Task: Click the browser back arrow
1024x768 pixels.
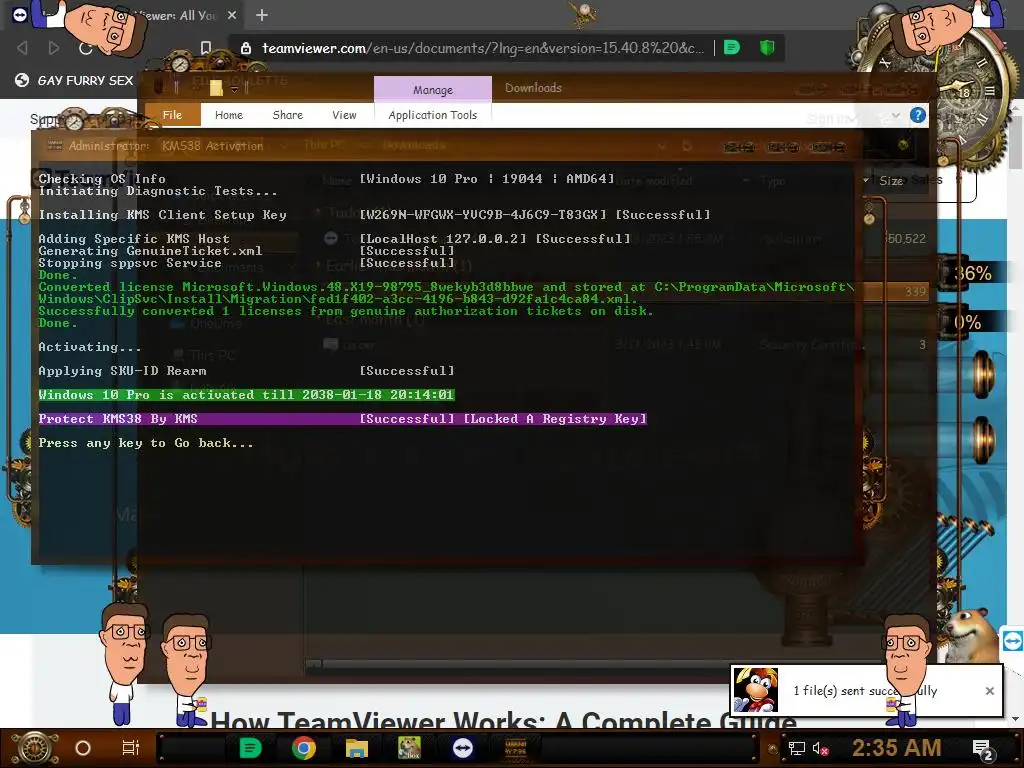Action: click(22, 48)
